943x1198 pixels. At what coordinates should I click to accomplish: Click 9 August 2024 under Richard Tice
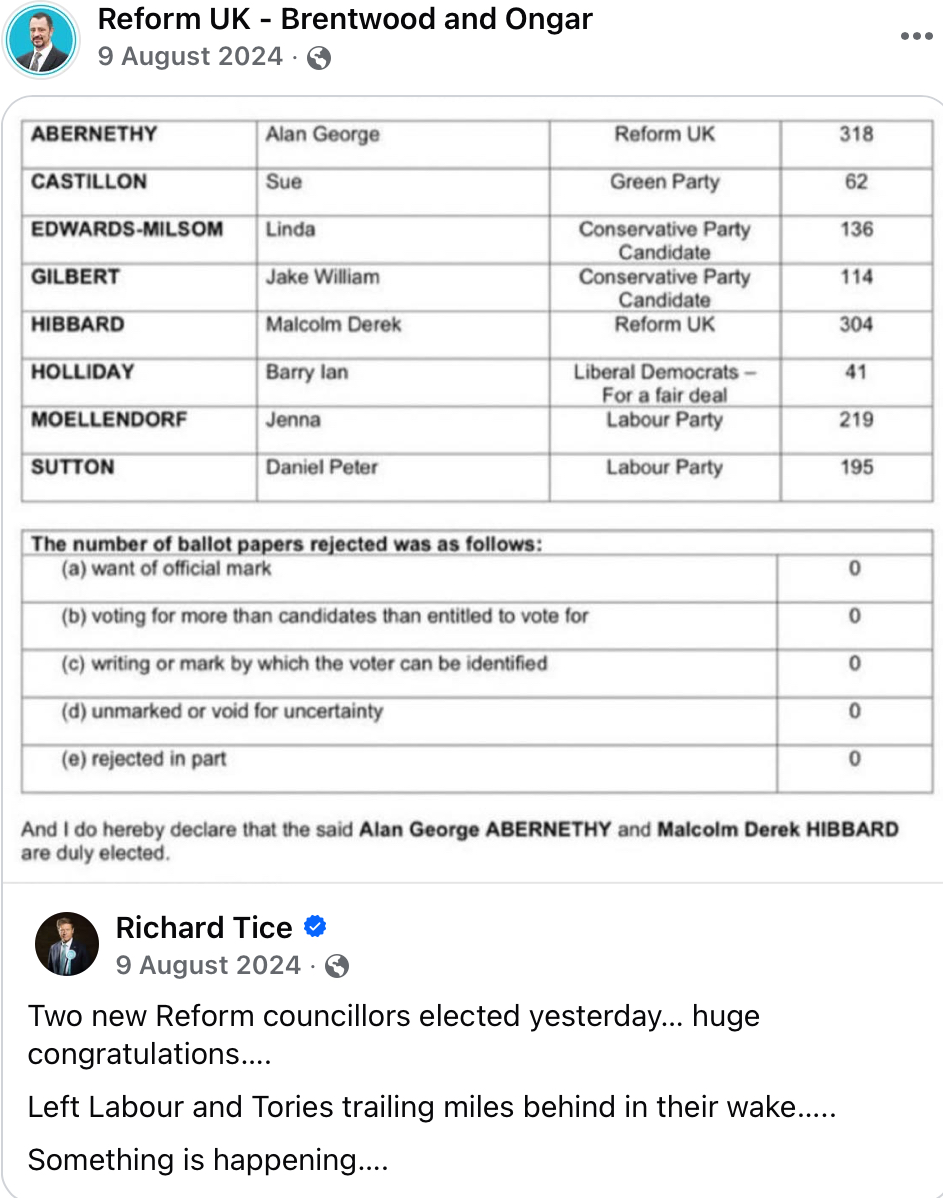pyautogui.click(x=208, y=965)
